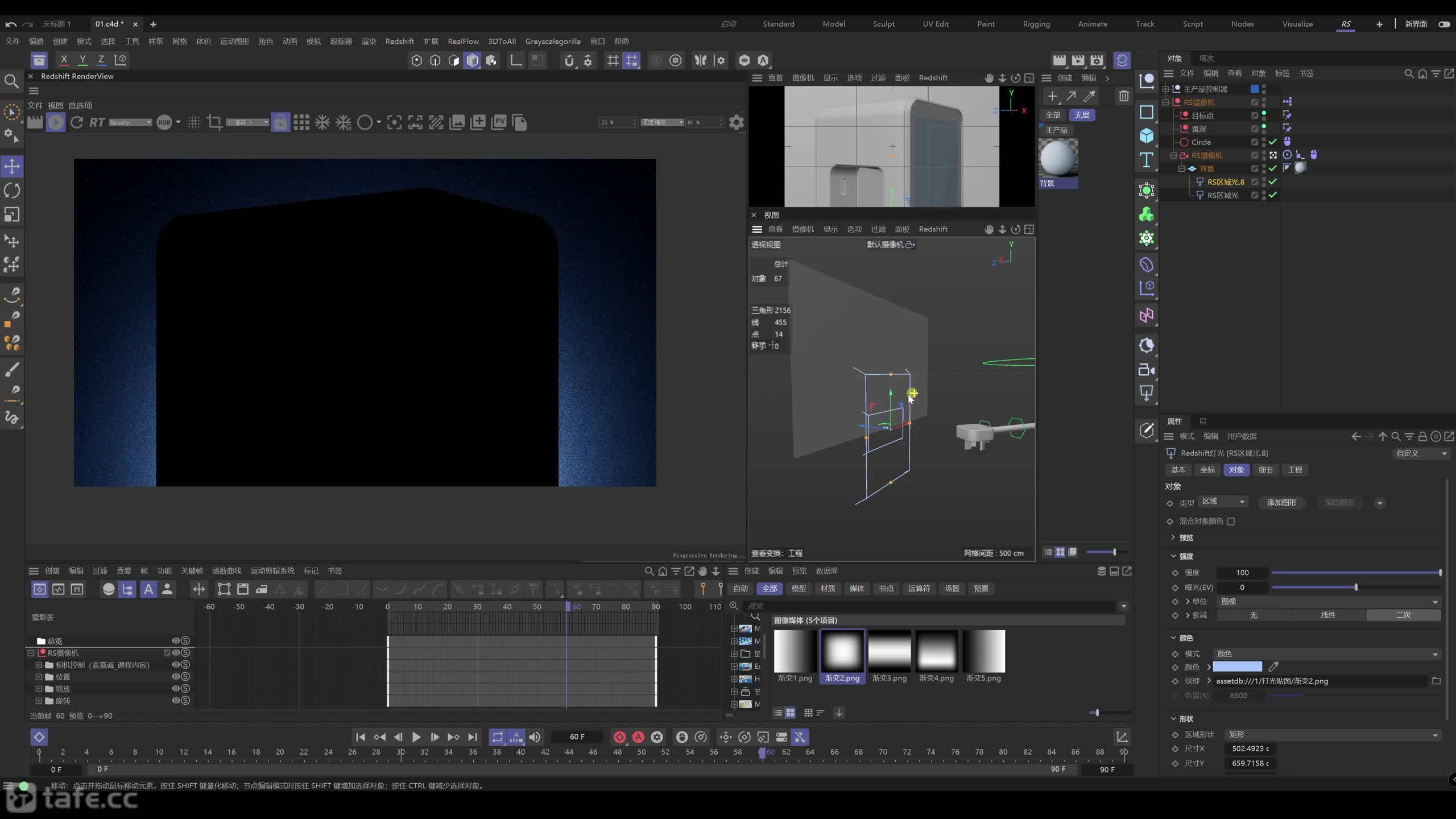Screen dimensions: 1456x819
Task: Lock the RenderView camera
Action: pyautogui.click(x=280, y=122)
